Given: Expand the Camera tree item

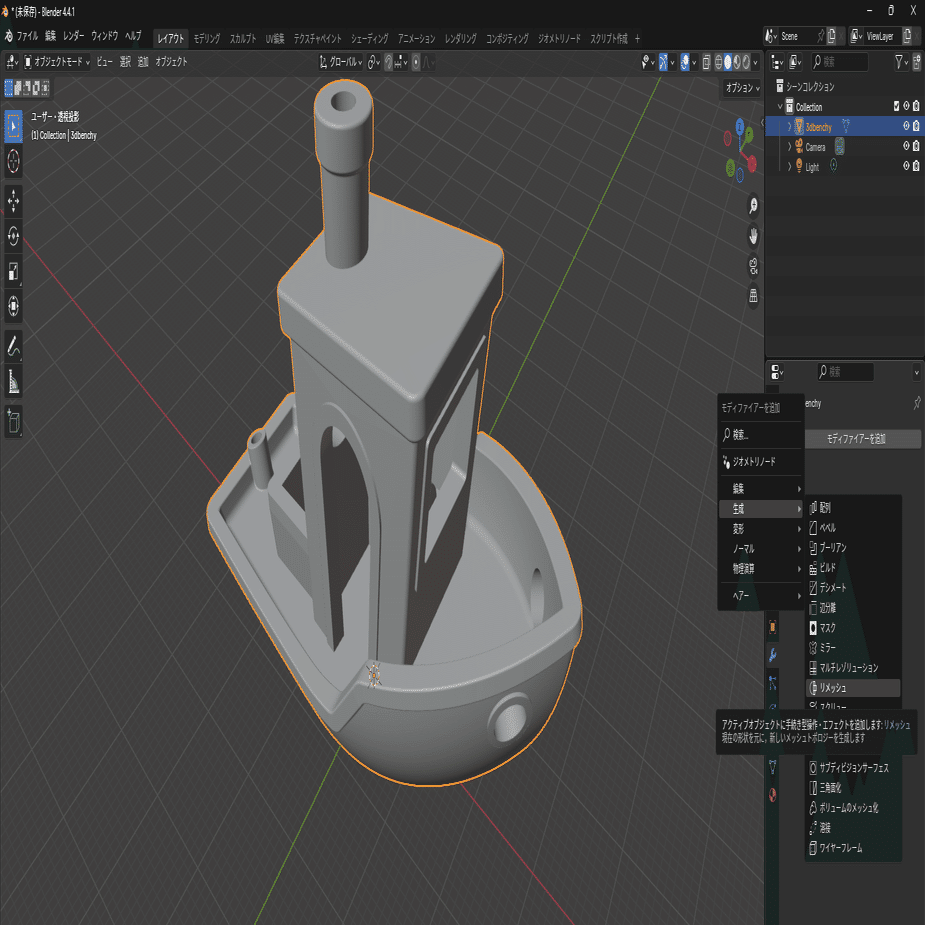Looking at the screenshot, I should point(789,146).
